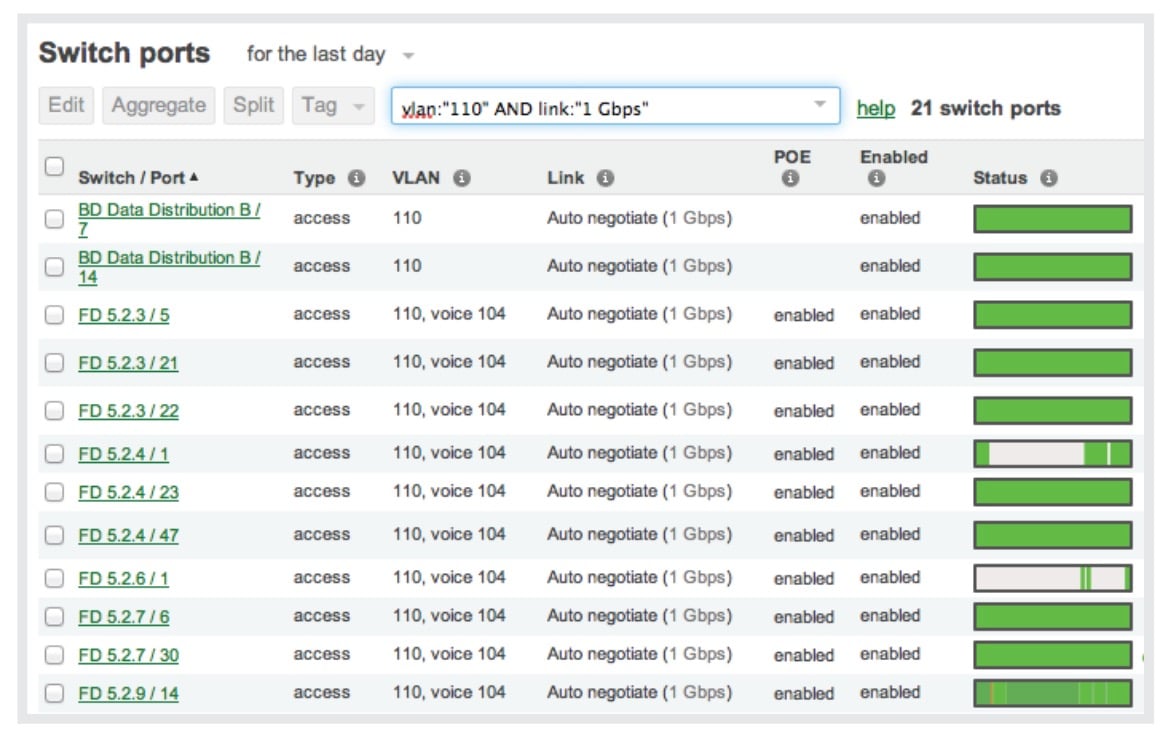Check the box for BD Data Distribution B / 14
Screen dimensions: 1170x738
point(54,266)
